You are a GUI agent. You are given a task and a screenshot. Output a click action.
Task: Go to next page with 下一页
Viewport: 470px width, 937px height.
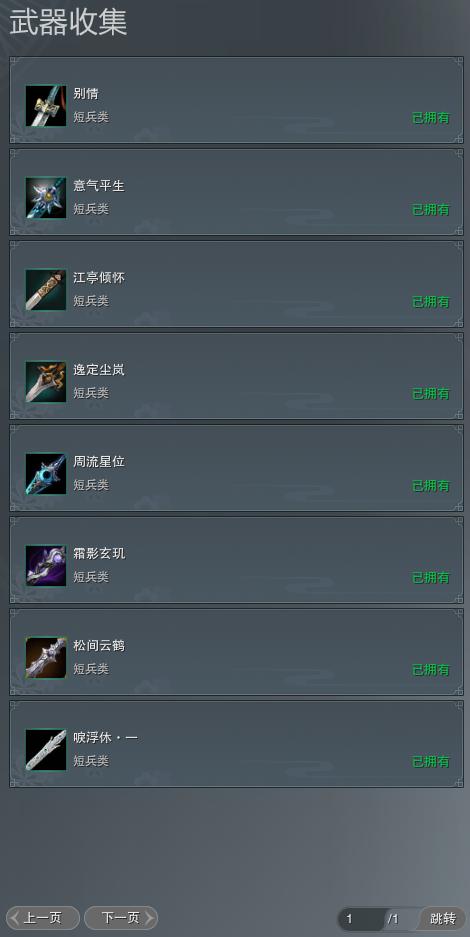[x=121, y=918]
